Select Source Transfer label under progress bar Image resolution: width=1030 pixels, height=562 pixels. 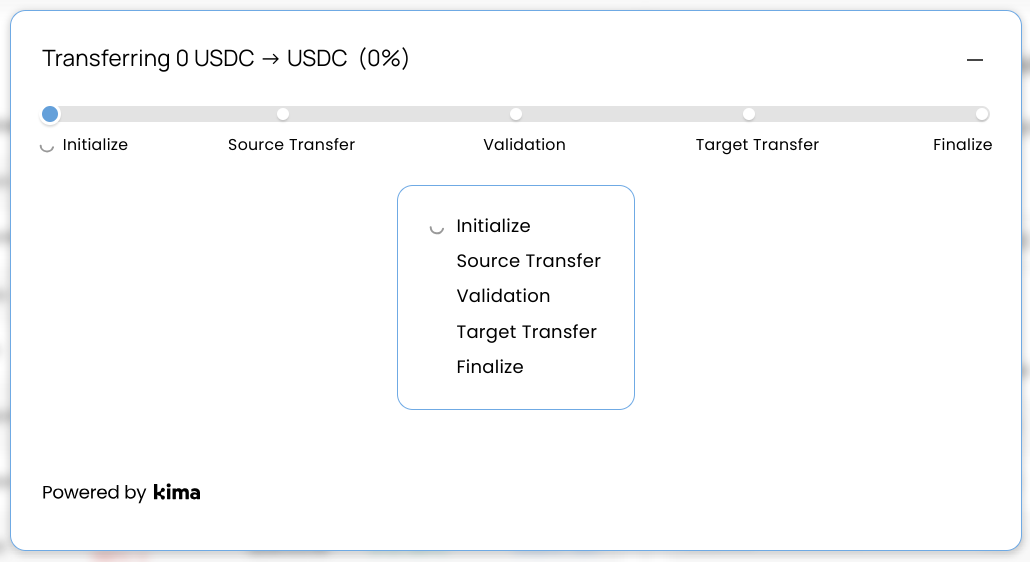(x=291, y=145)
